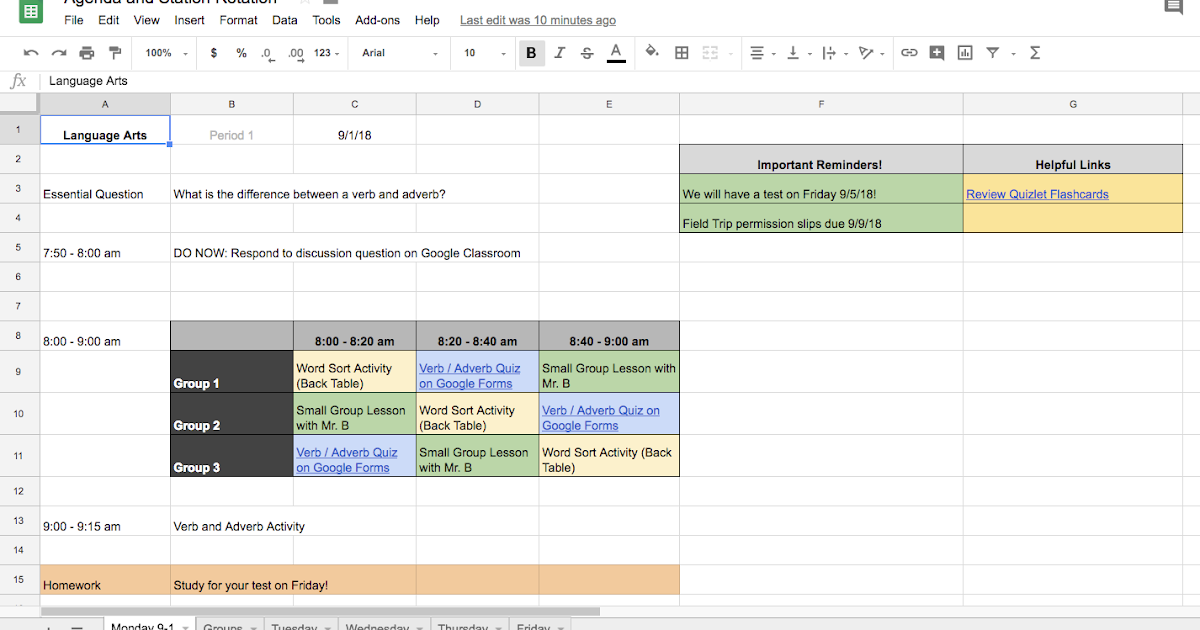The image size is (1200, 630).
Task: Create a filter with the funnel icon
Action: point(991,52)
